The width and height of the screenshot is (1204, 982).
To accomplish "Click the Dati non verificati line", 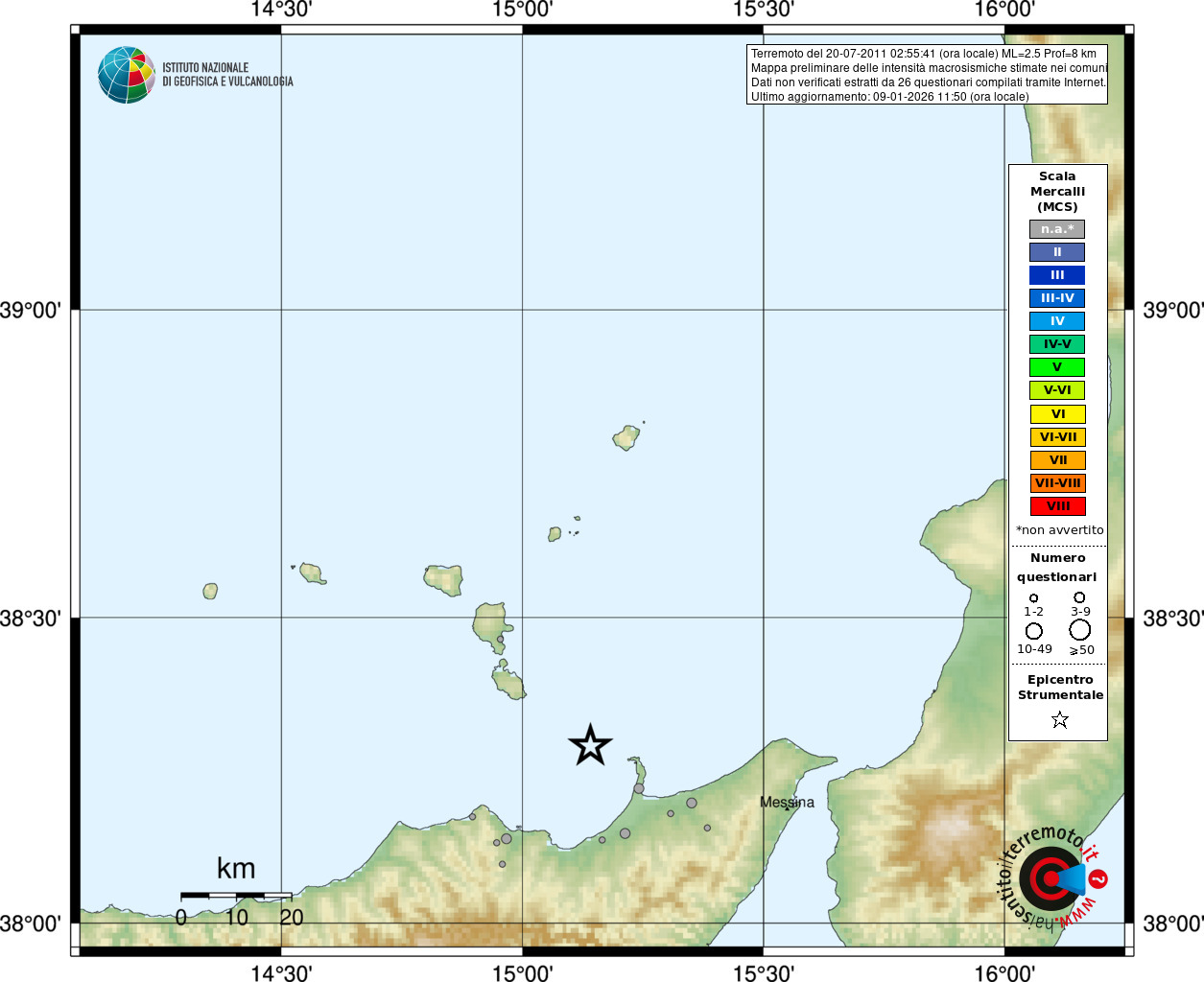I will coord(928,82).
